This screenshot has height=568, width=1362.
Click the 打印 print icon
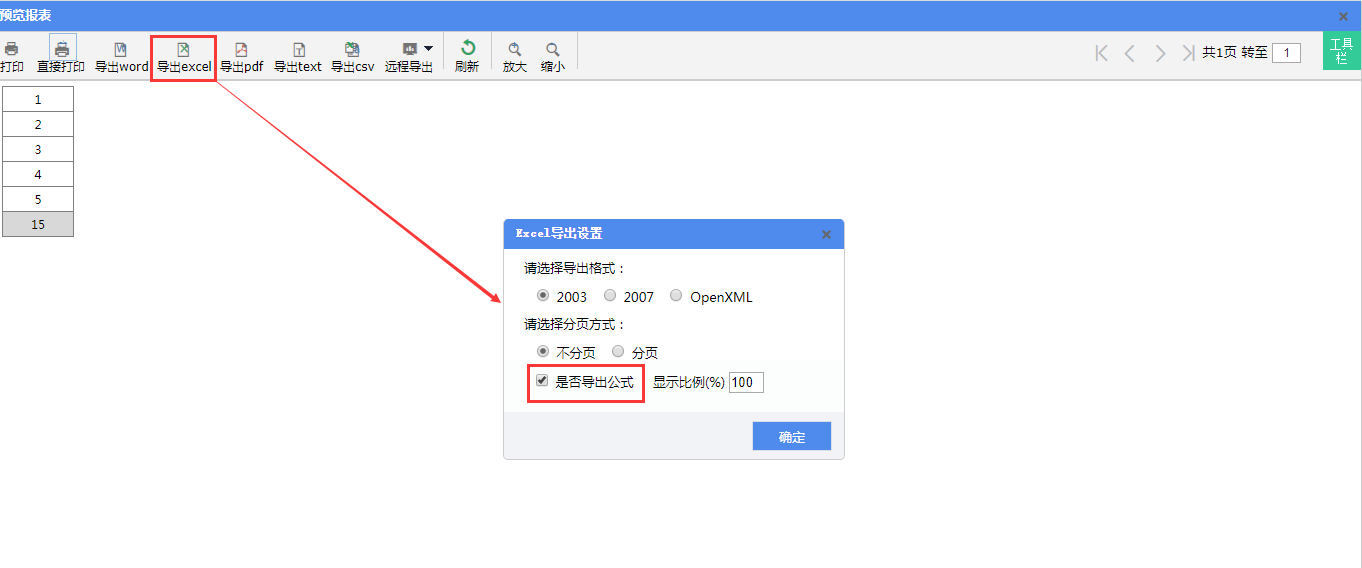click(x=11, y=49)
